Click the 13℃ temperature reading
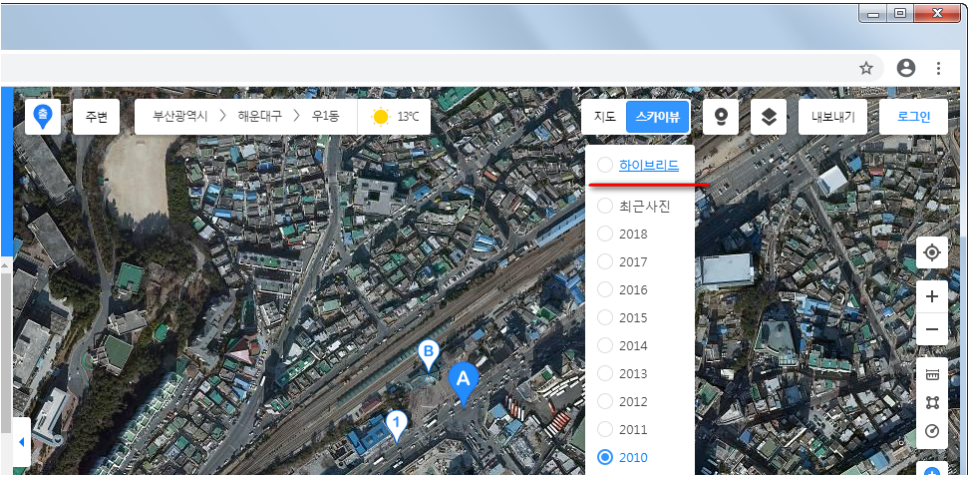Viewport: 969px width, 478px height. (x=408, y=117)
